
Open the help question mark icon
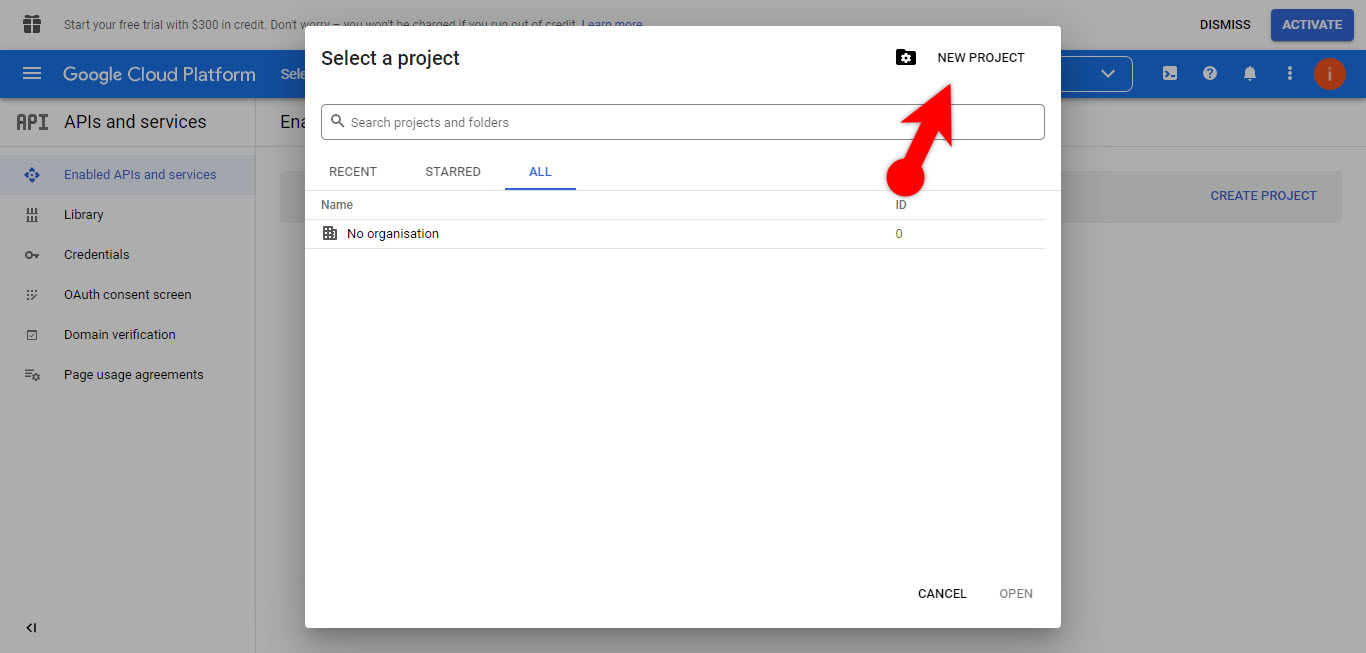pos(1210,73)
